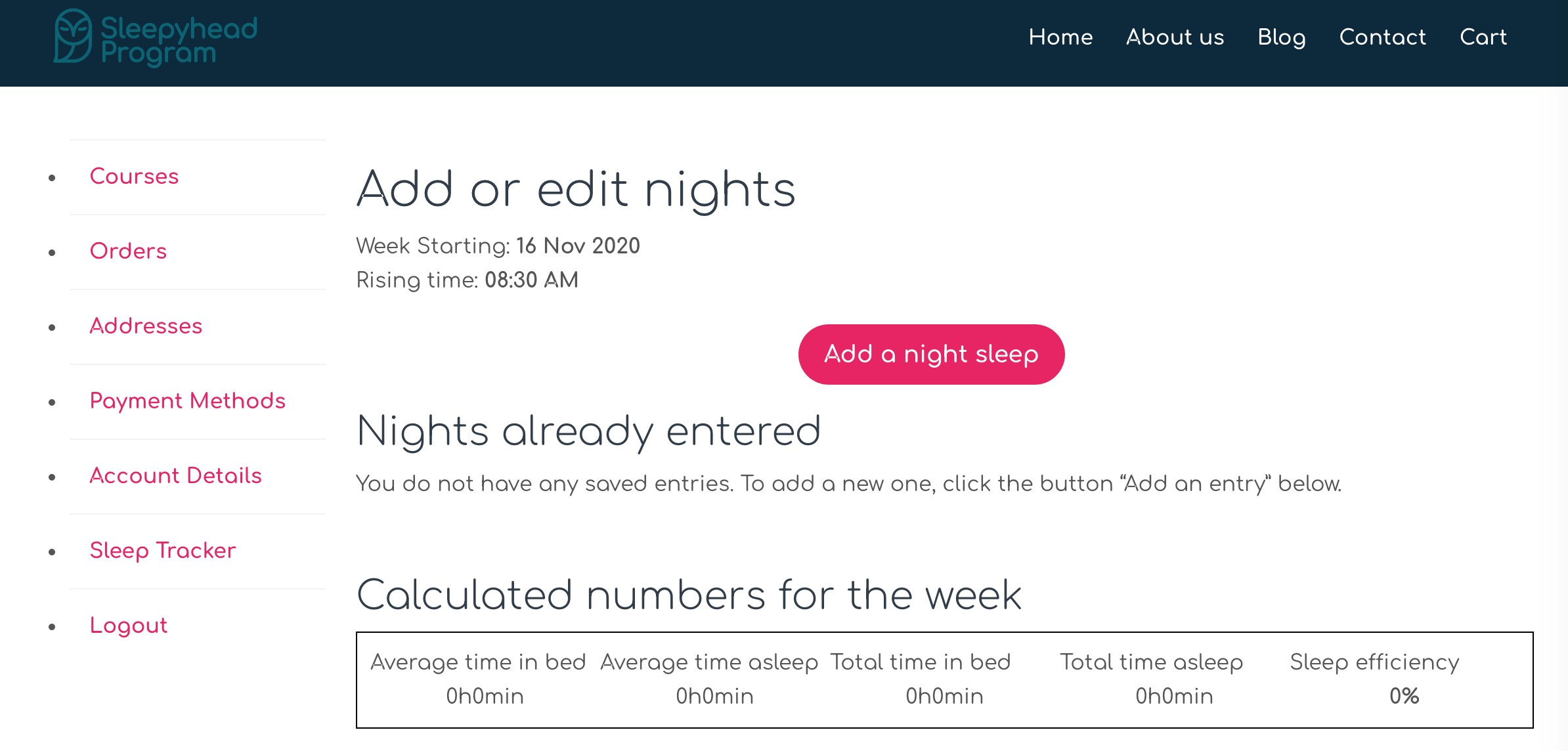
Task: Go to Payment Methods
Action: pos(187,400)
